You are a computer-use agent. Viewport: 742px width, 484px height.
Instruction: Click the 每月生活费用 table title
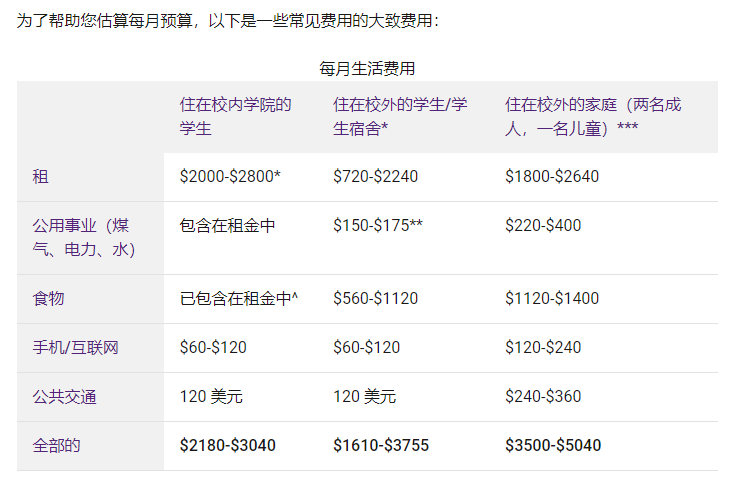[x=367, y=68]
